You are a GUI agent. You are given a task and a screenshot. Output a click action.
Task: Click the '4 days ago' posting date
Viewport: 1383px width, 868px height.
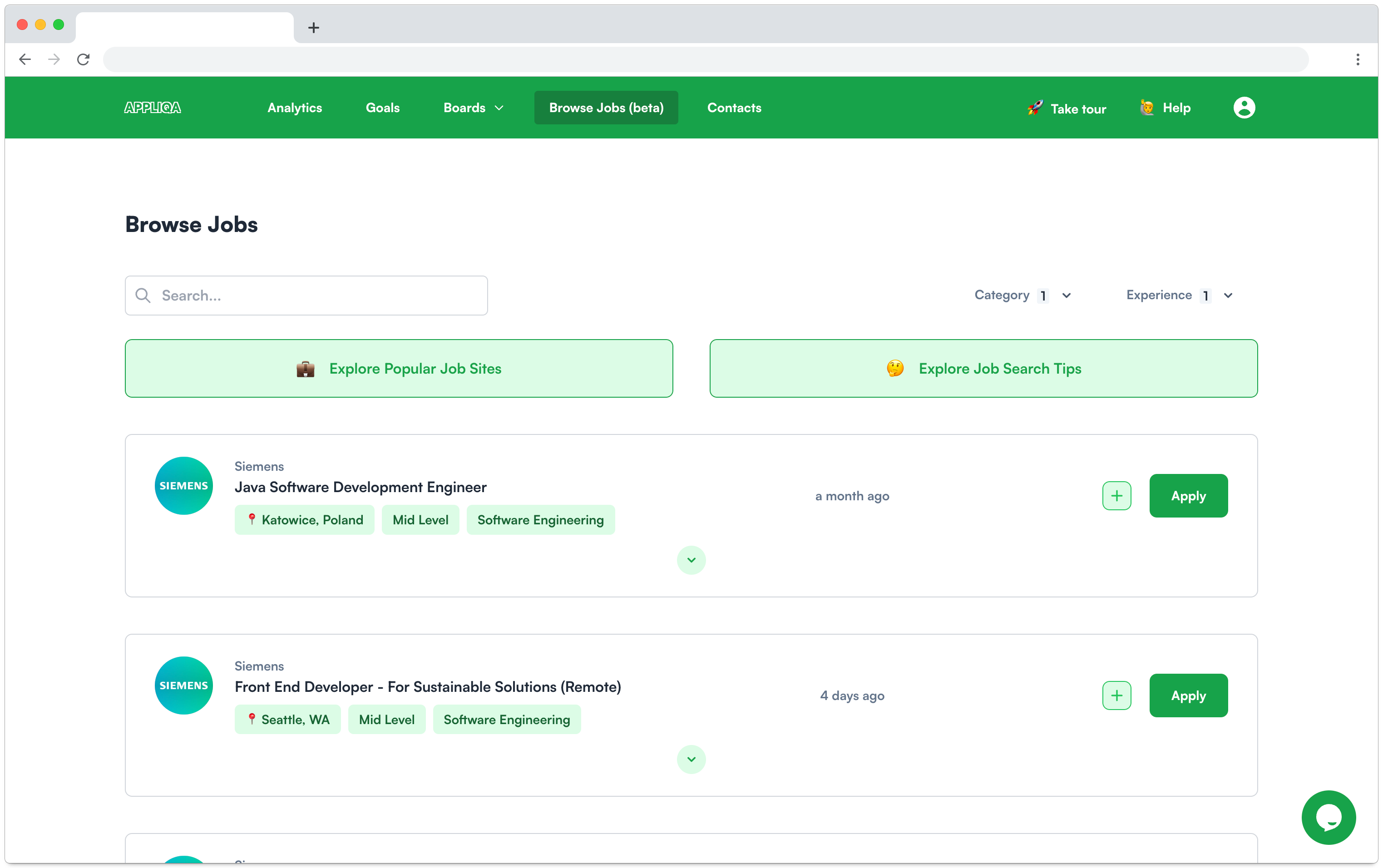pyautogui.click(x=852, y=696)
